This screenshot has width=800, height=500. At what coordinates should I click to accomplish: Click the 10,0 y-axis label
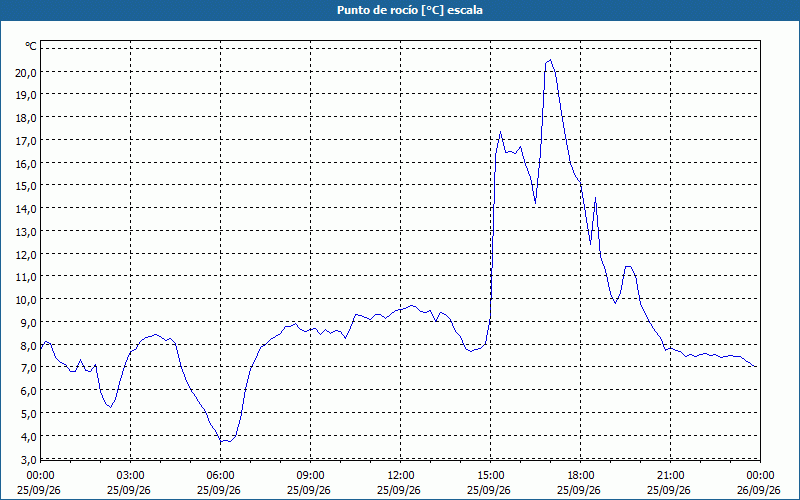pyautogui.click(x=26, y=299)
